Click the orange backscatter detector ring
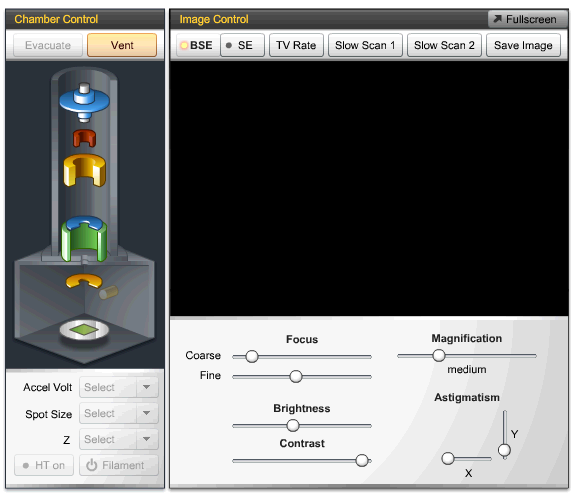This screenshot has height=498, width=577. pos(84,281)
